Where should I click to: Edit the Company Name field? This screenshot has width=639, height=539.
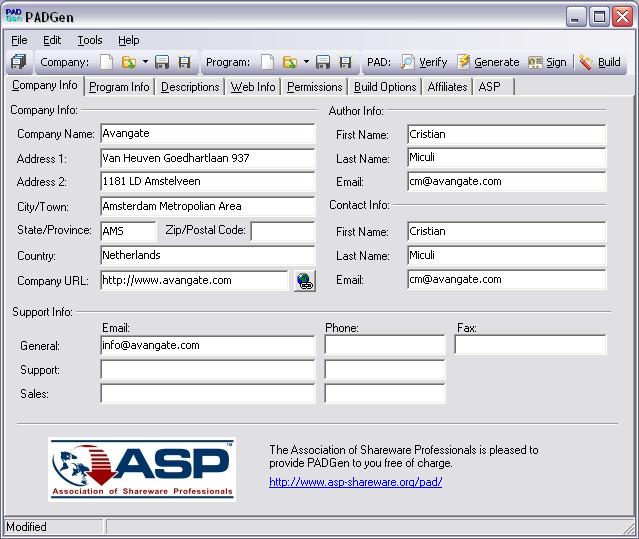tap(207, 134)
